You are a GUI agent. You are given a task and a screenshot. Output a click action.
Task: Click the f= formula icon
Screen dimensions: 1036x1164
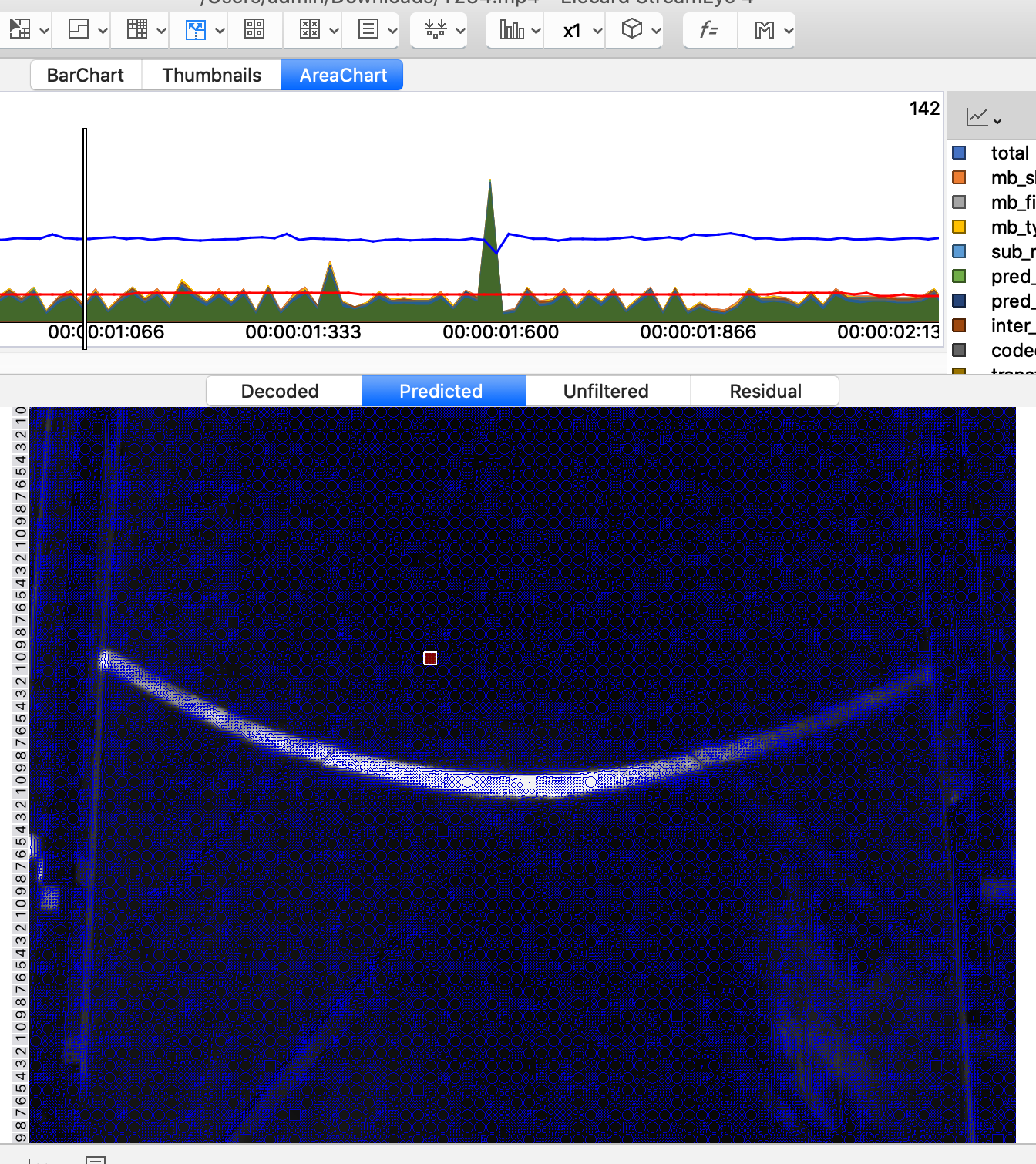(708, 30)
